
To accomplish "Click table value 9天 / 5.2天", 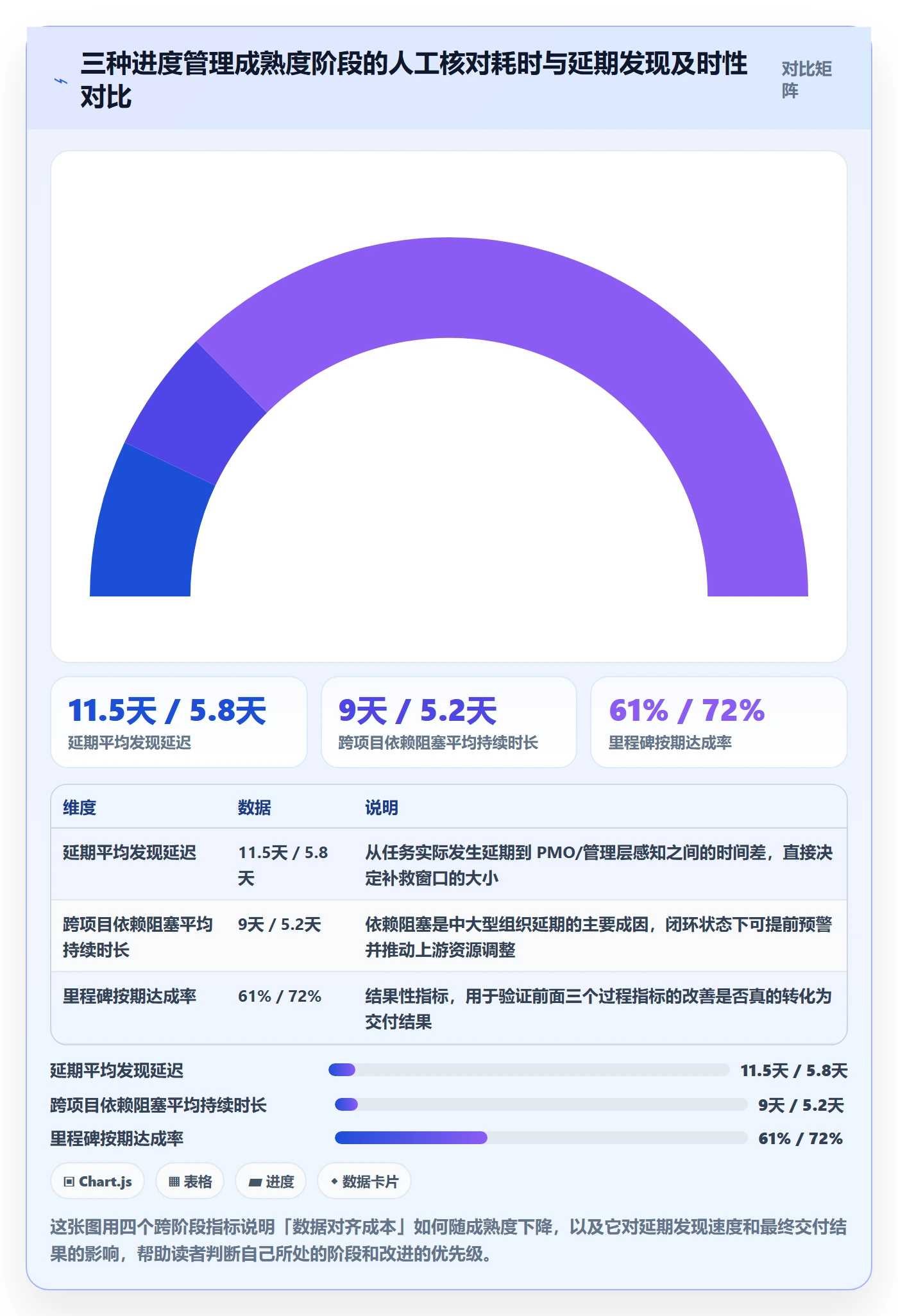I will 280,924.
